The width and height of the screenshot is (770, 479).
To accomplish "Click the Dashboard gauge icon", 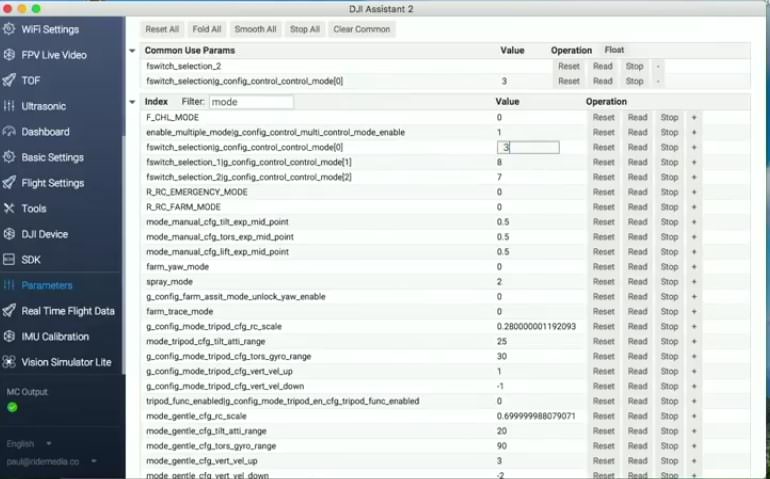I will (9, 131).
